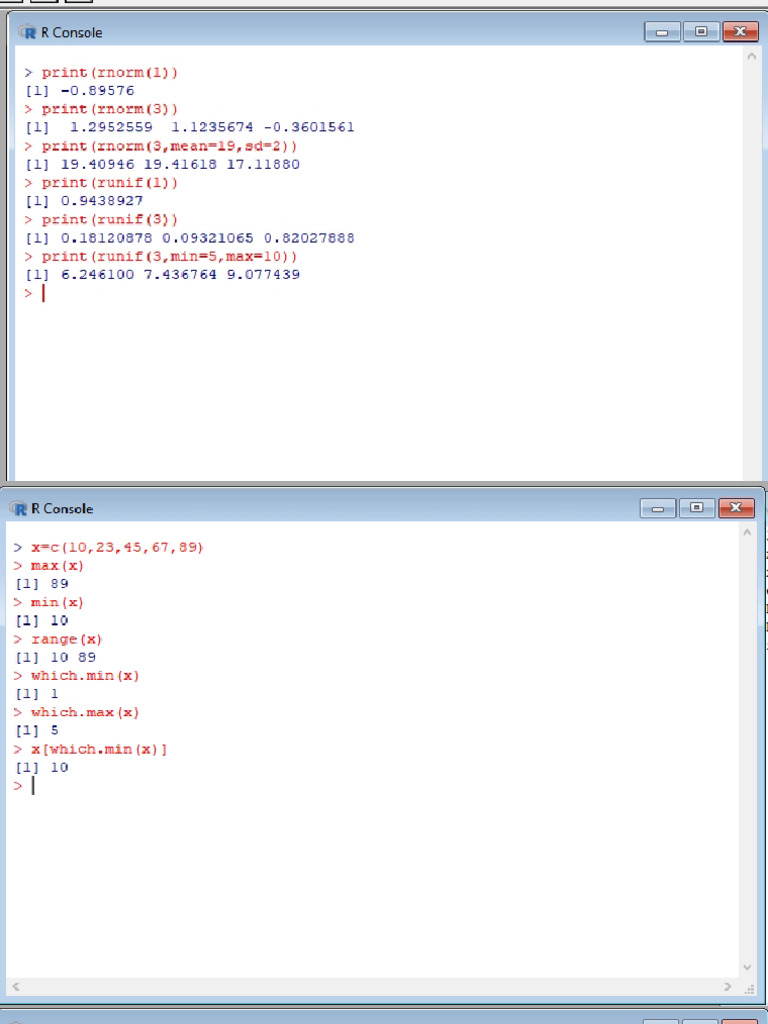Minimize the lower R Console window

click(x=658, y=507)
